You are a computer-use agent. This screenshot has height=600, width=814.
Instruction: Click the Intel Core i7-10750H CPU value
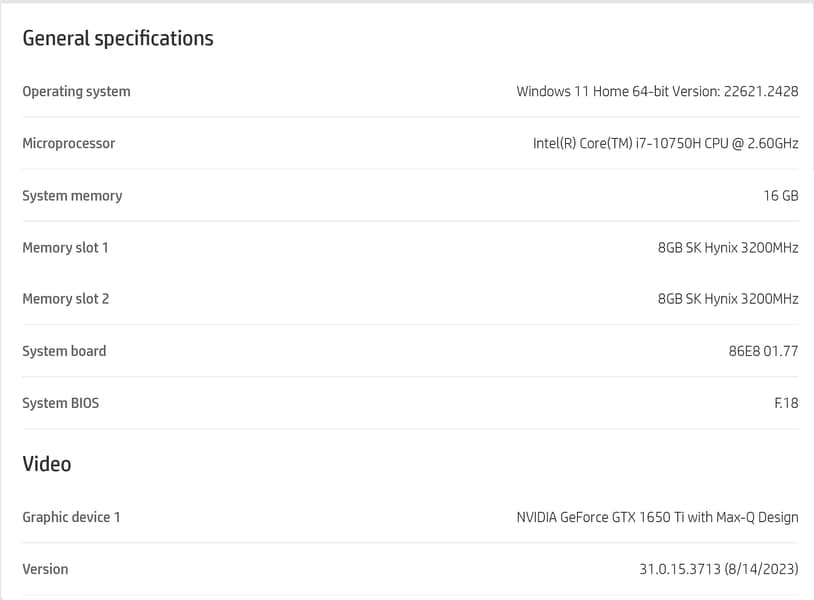click(x=665, y=143)
